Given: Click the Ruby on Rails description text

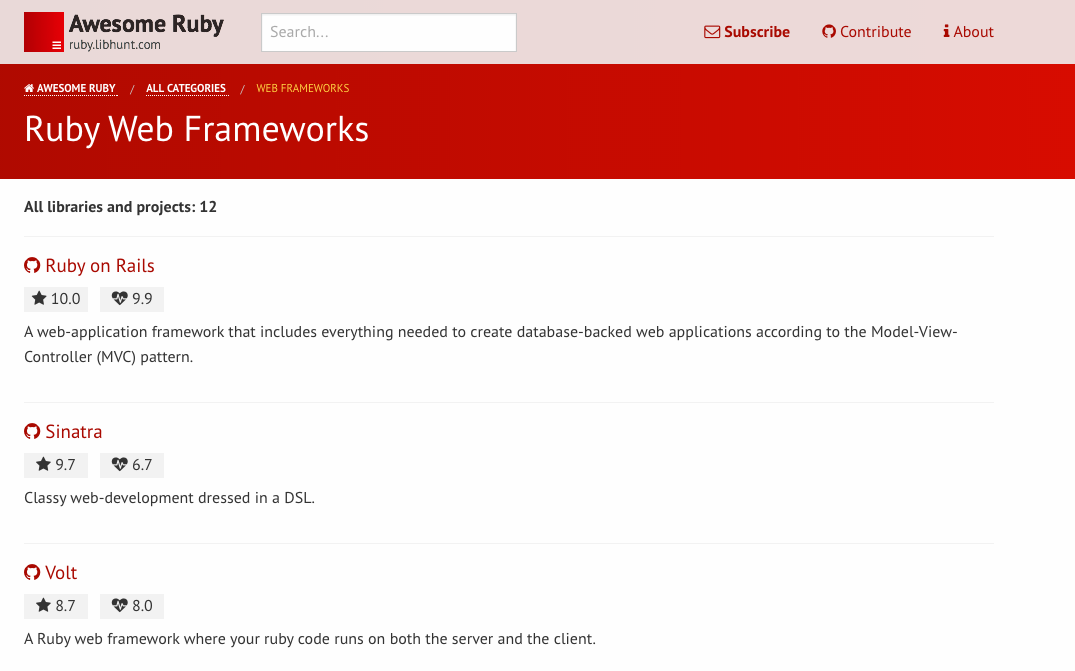Looking at the screenshot, I should click(491, 344).
